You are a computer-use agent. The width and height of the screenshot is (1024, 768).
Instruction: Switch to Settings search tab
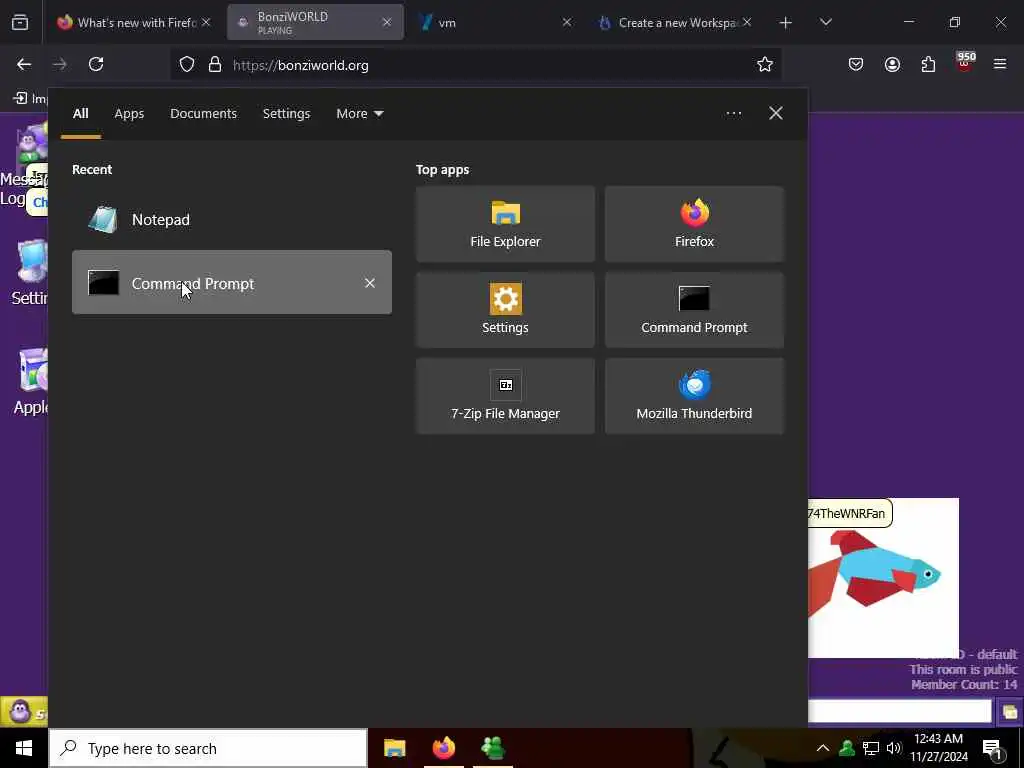click(286, 114)
